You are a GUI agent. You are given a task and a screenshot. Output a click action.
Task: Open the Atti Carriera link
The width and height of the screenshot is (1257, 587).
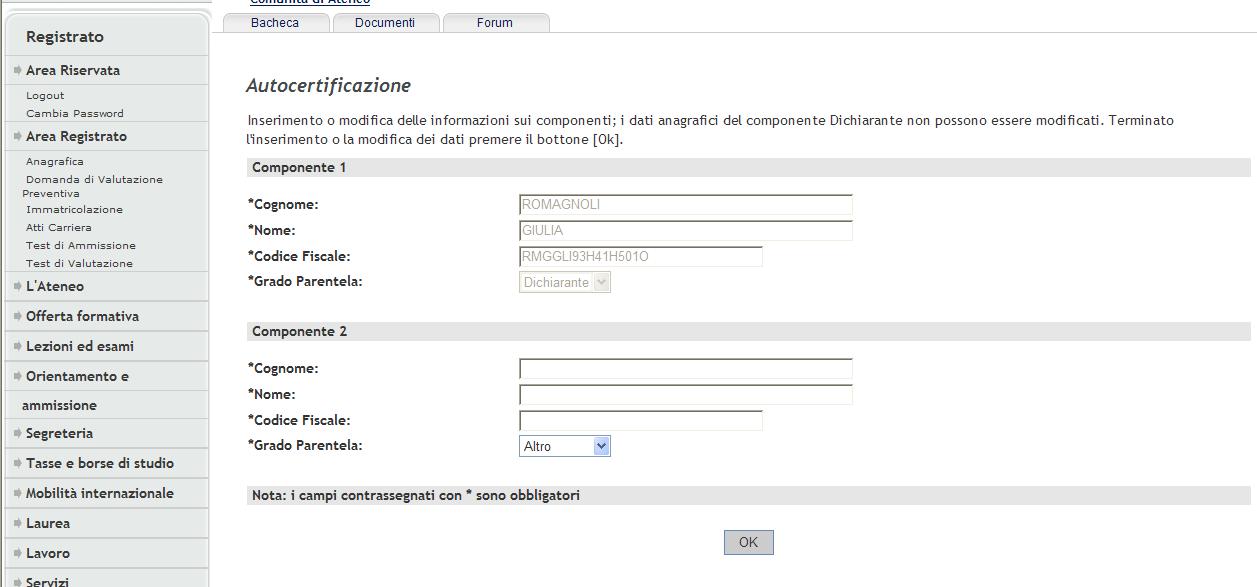[x=58, y=228]
